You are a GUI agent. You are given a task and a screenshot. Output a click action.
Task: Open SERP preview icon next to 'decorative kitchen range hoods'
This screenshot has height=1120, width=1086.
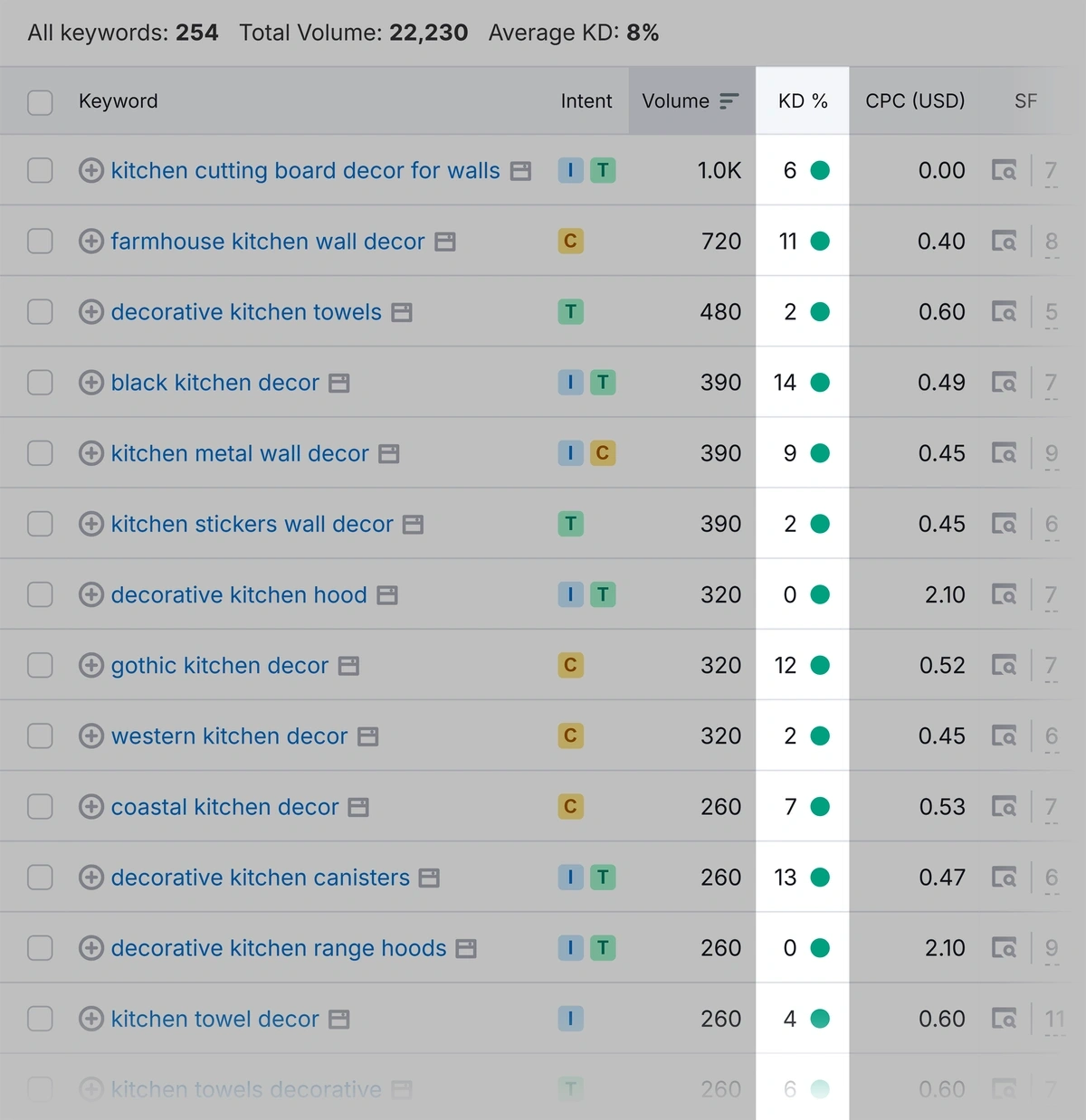click(466, 948)
